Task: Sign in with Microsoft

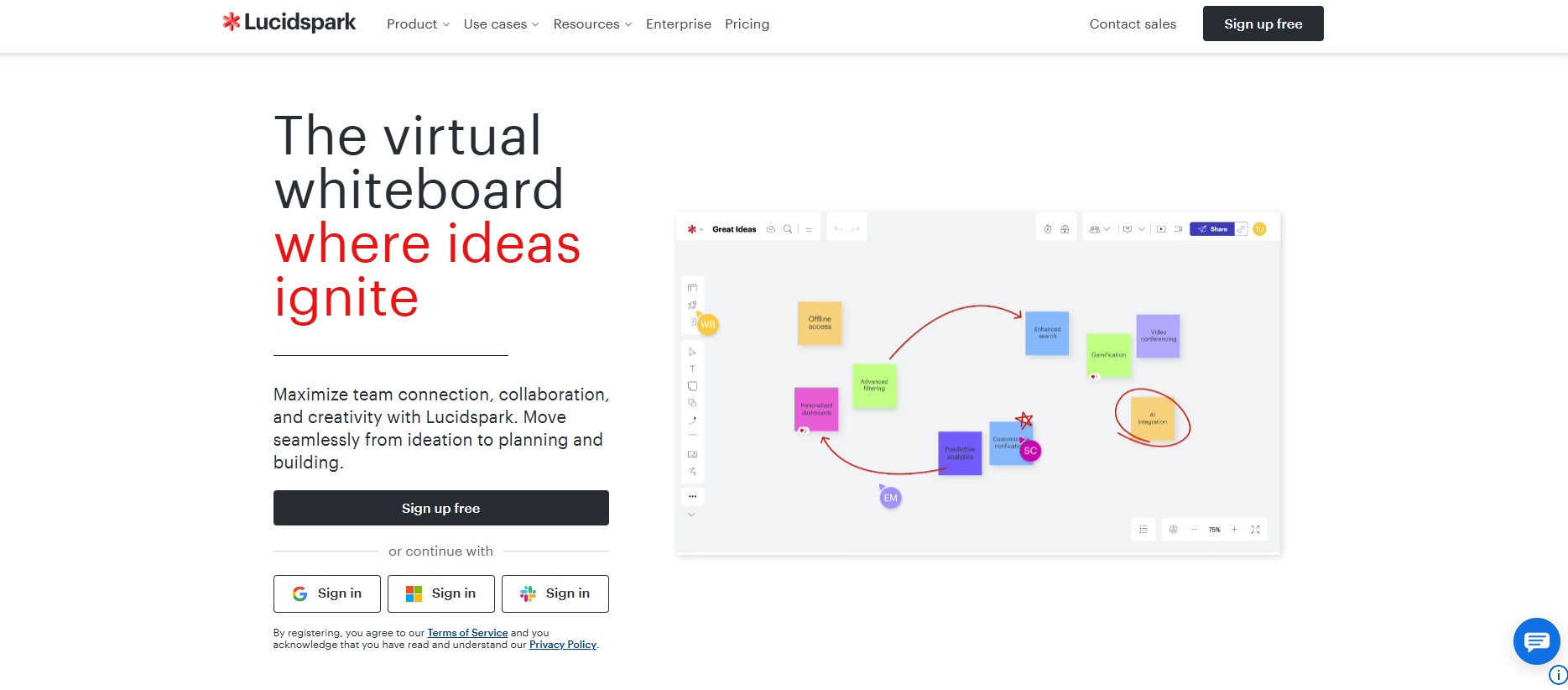Action: click(x=441, y=593)
